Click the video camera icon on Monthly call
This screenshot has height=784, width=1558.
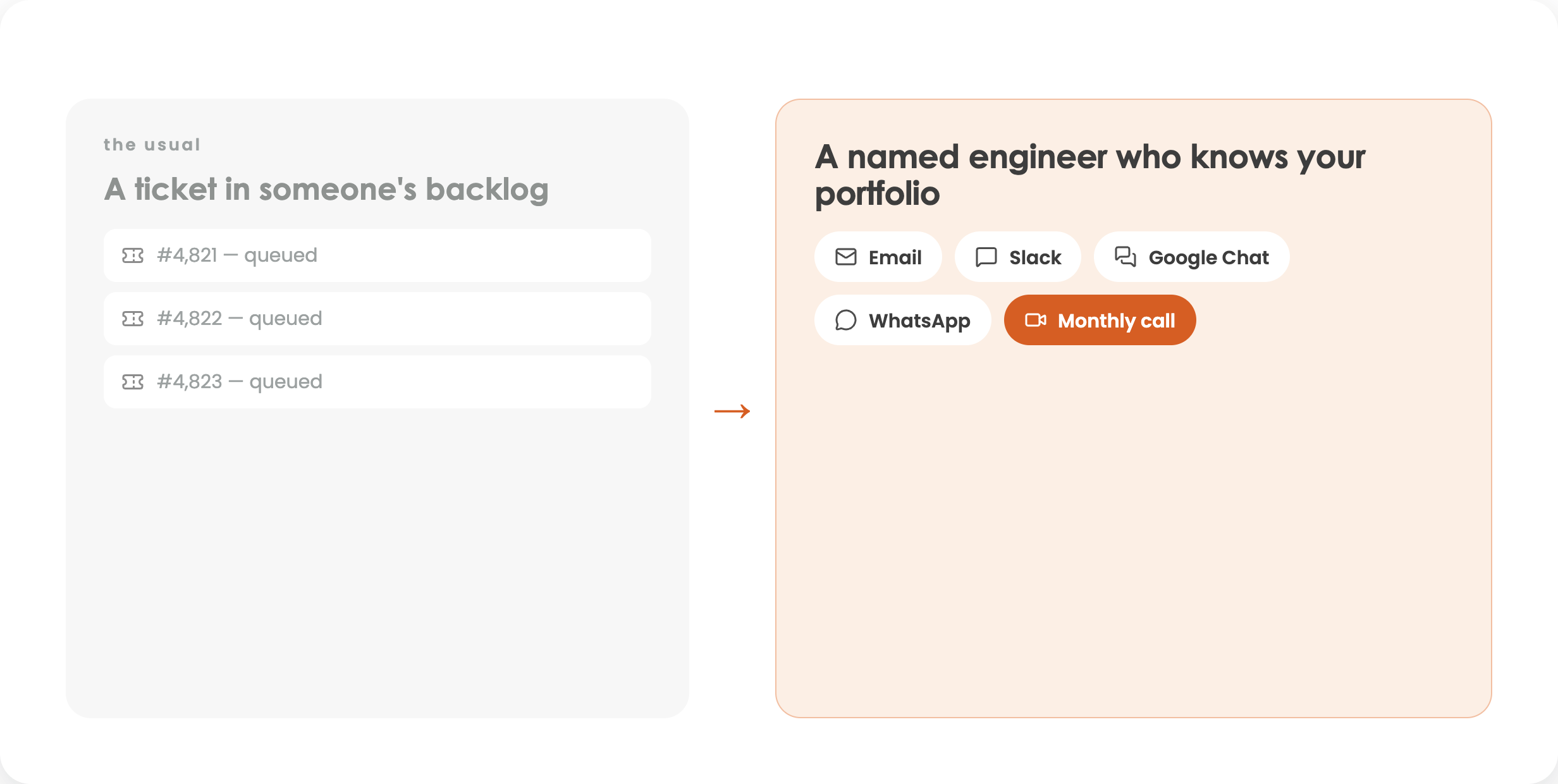pos(1035,320)
